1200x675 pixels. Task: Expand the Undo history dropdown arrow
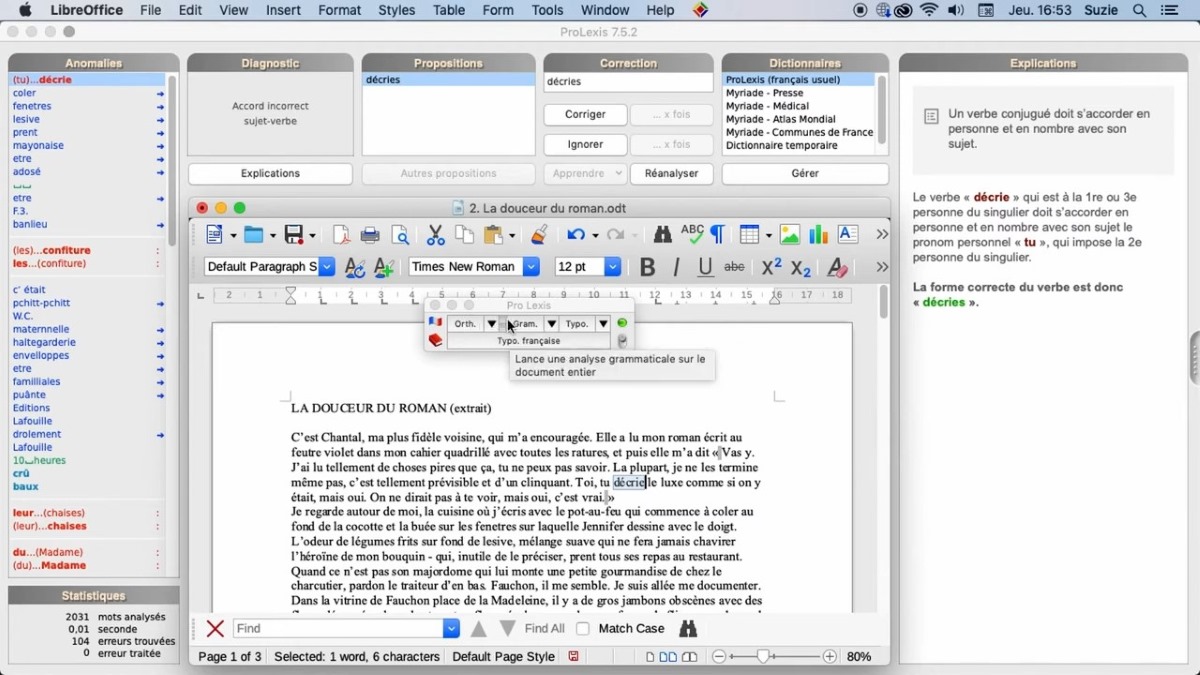pyautogui.click(x=594, y=236)
